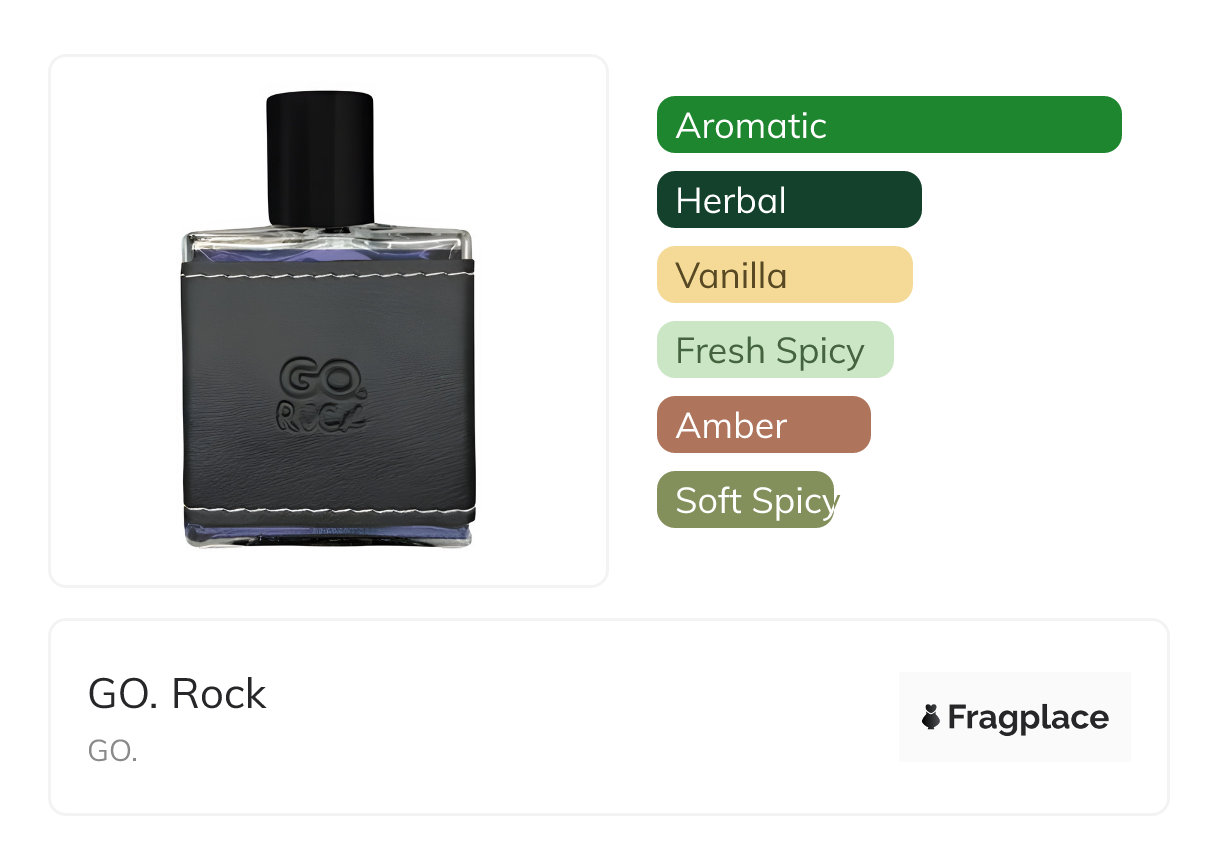Click the word Aromatic in the green bar

[x=751, y=126]
